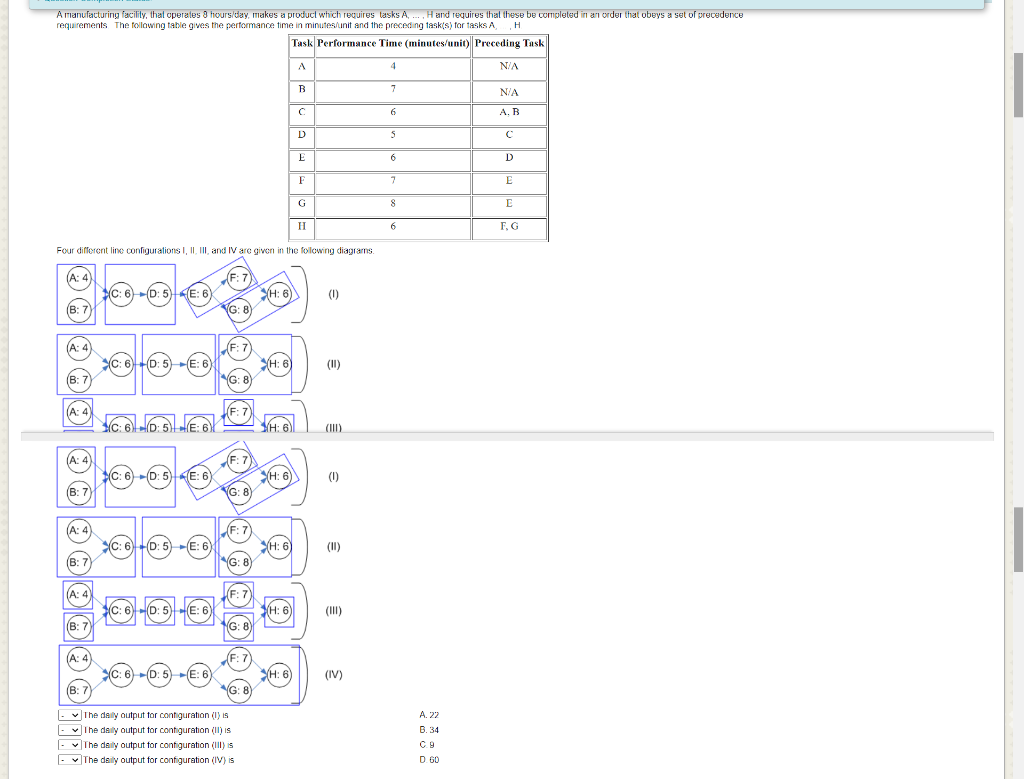
Task: Click 'The daily output for configuration (I) is'
Action: point(156,715)
